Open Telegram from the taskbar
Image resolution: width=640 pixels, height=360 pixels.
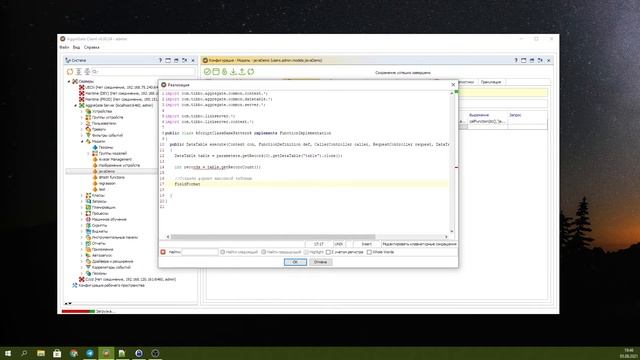click(x=90, y=353)
